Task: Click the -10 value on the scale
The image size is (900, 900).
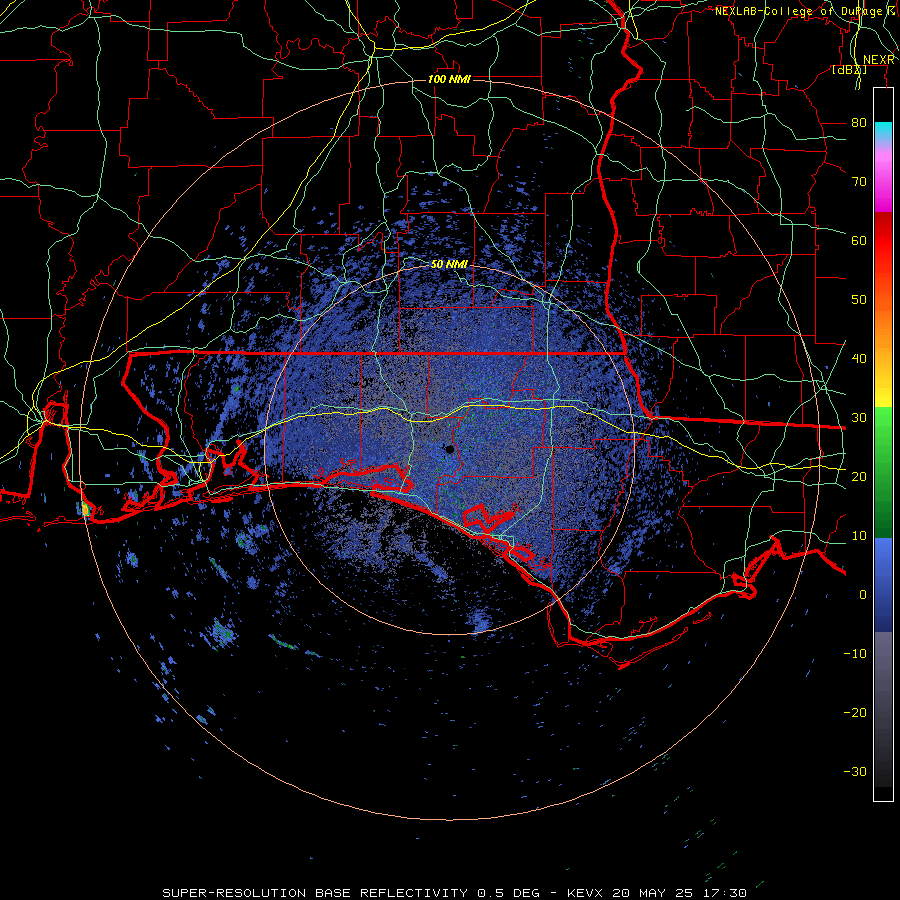Action: pos(855,654)
